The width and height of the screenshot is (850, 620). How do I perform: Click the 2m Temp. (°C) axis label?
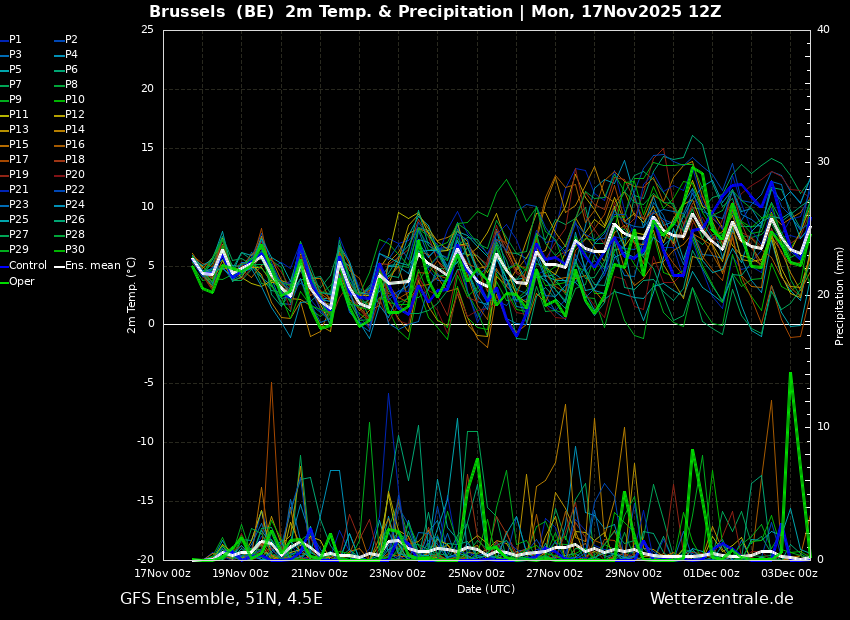(132, 295)
